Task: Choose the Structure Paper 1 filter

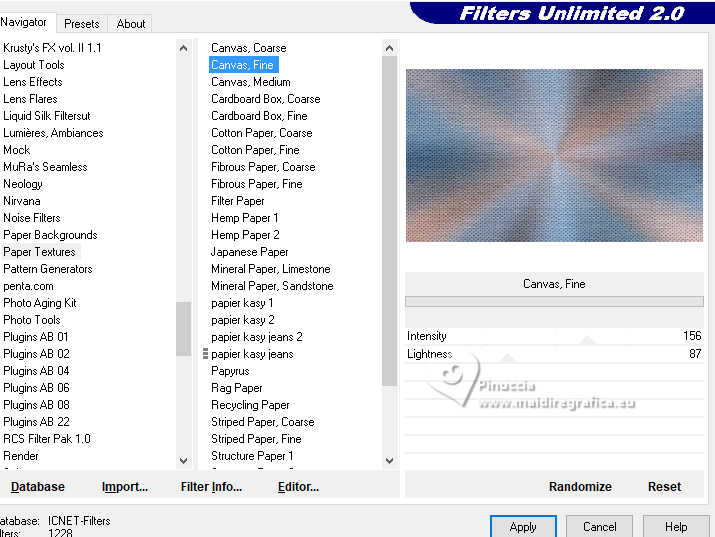Action: coord(252,456)
